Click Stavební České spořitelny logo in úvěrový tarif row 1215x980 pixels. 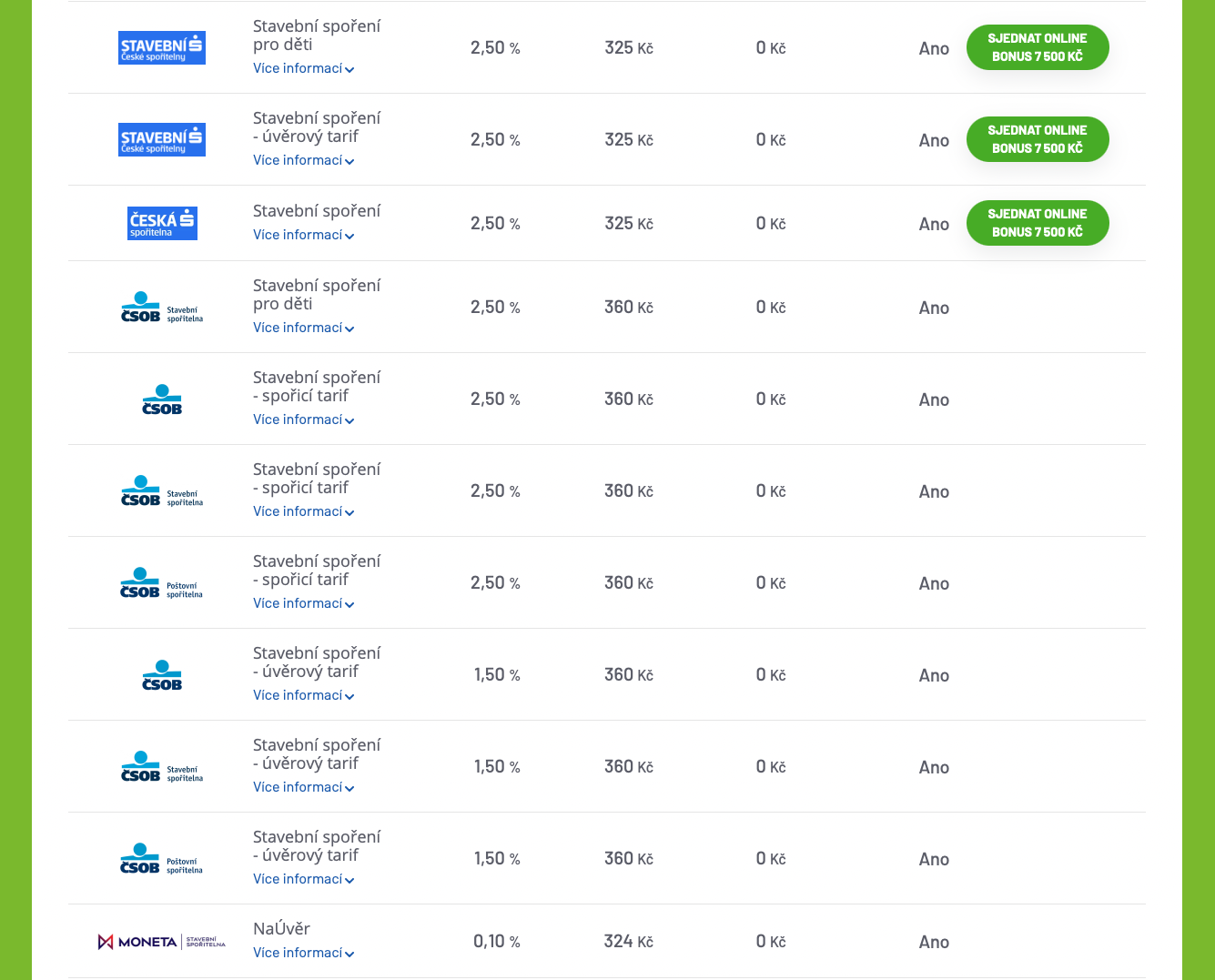tap(162, 140)
